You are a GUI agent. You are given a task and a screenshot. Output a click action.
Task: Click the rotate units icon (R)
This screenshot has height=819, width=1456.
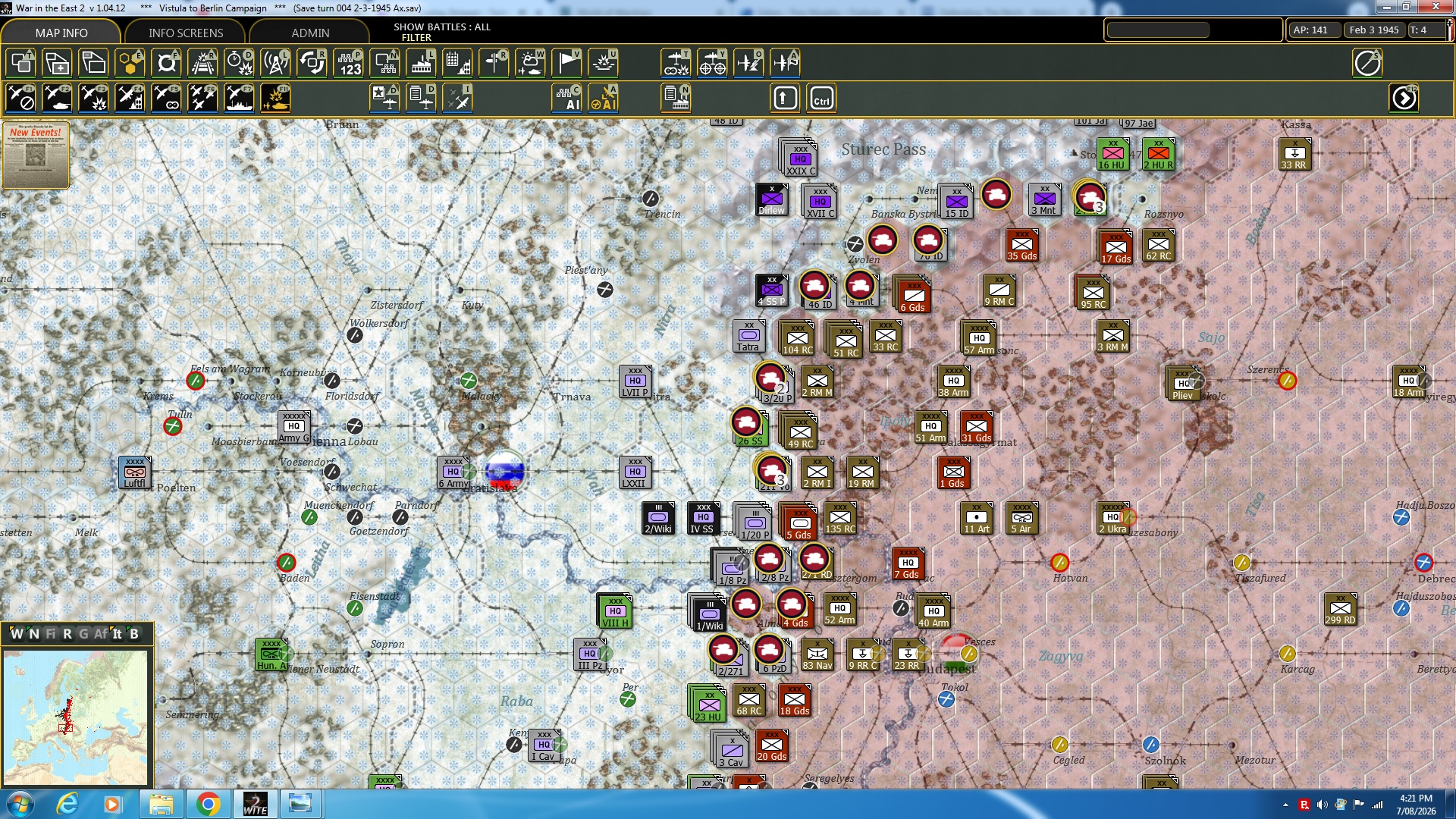pyautogui.click(x=312, y=63)
